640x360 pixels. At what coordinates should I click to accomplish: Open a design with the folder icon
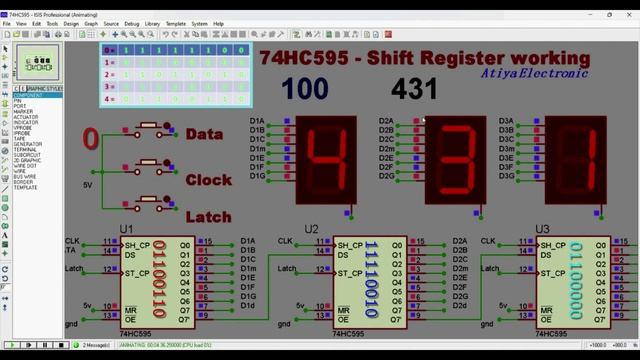point(16,35)
